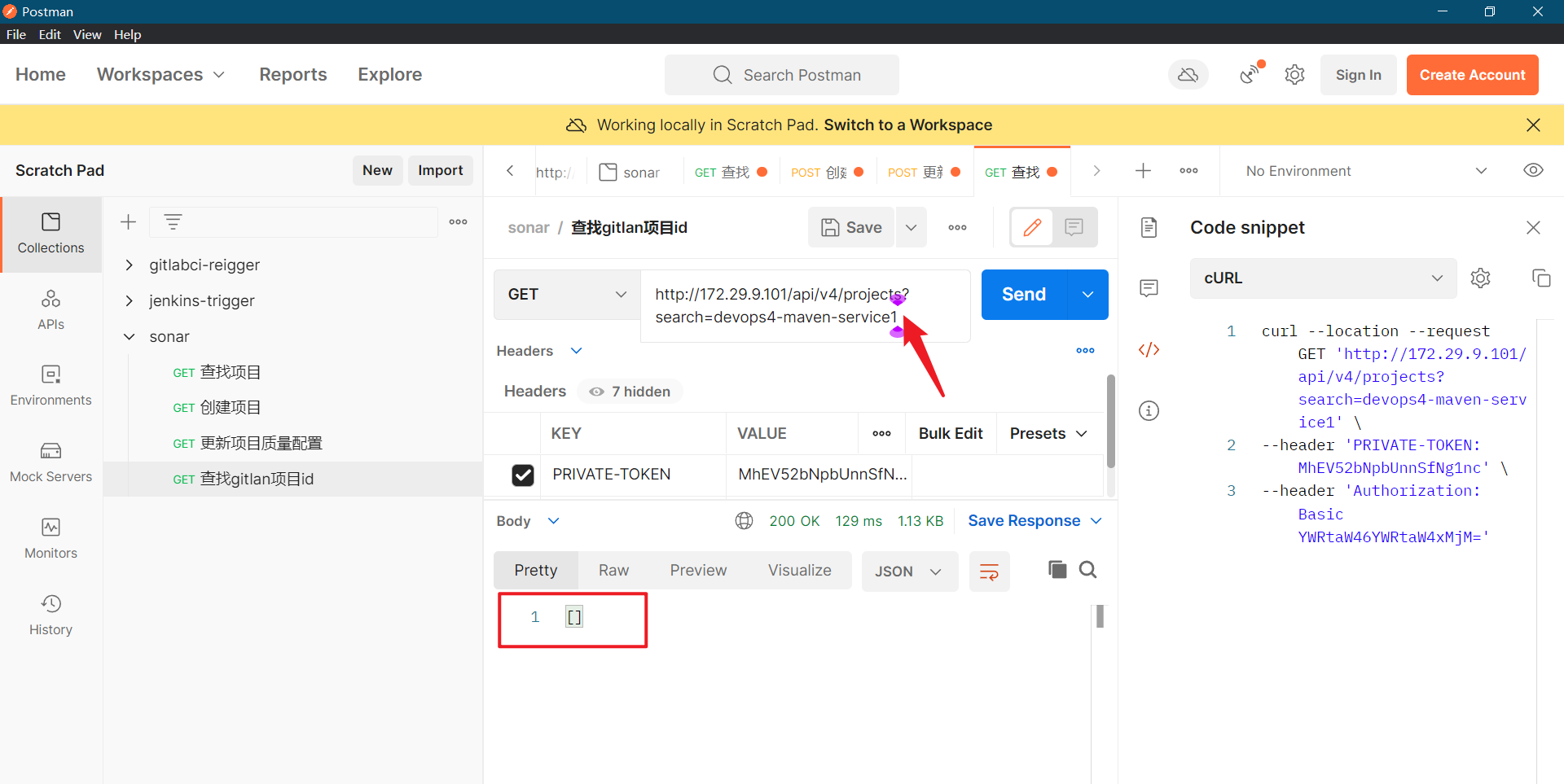Open code snippet settings gear

1480,278
